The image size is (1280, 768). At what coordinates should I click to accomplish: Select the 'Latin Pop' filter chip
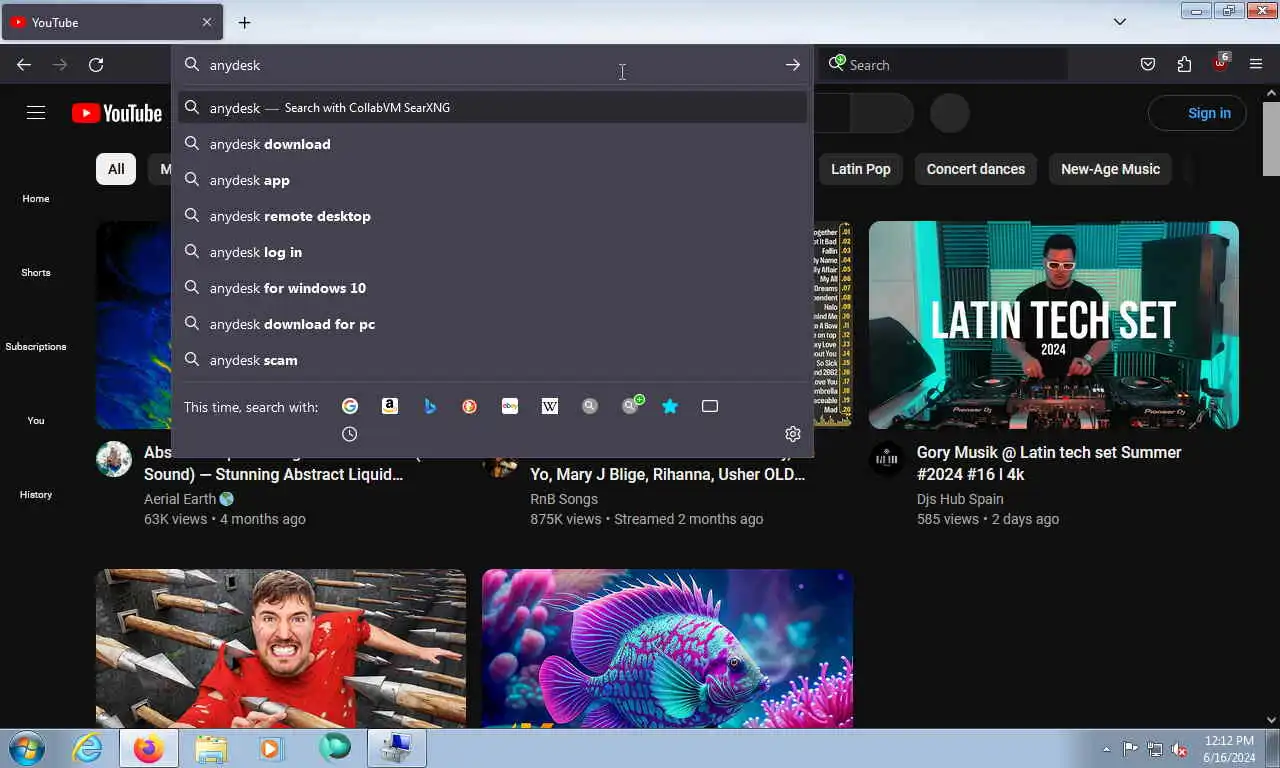coord(861,169)
